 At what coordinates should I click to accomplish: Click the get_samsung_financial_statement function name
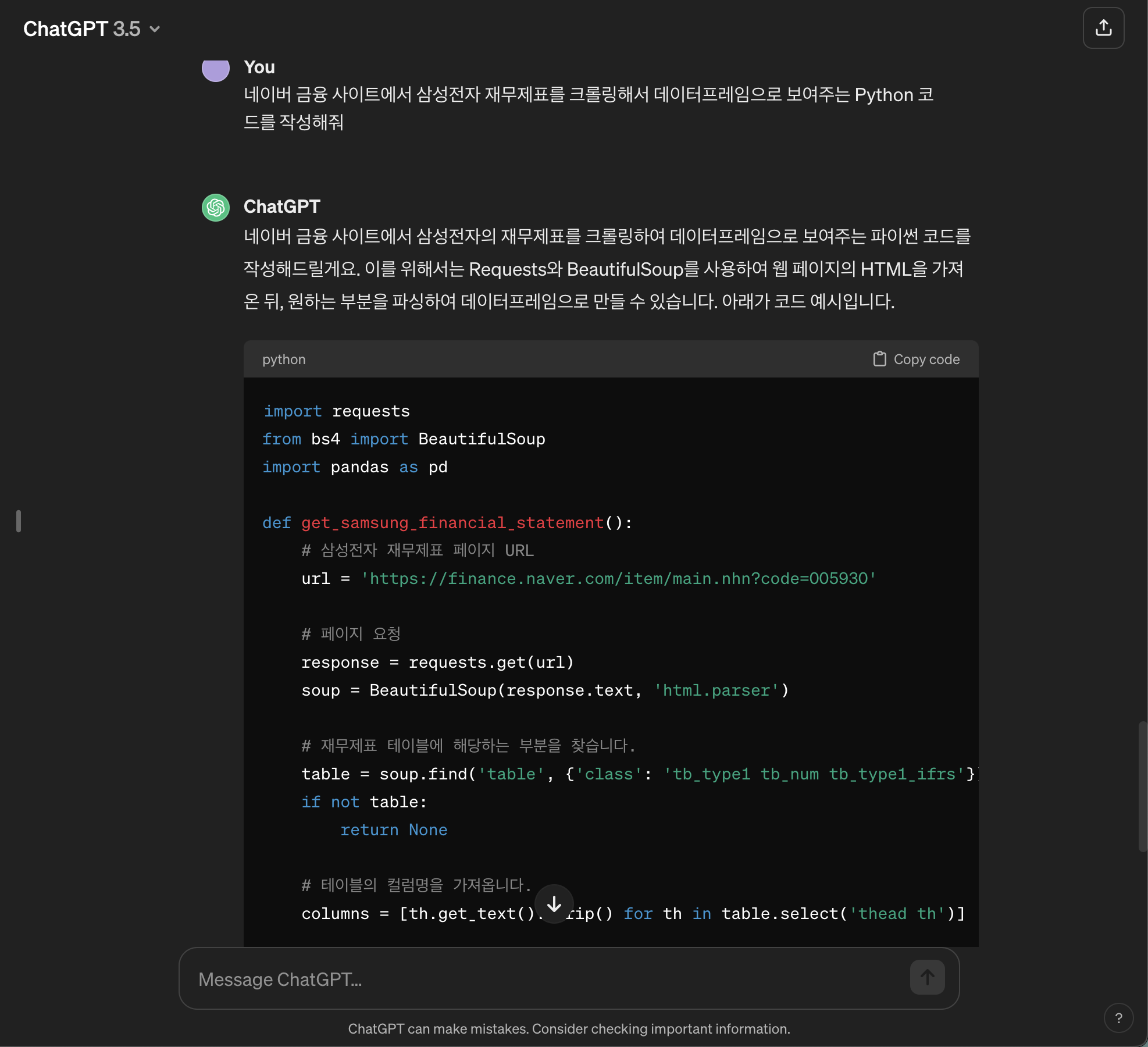point(452,523)
